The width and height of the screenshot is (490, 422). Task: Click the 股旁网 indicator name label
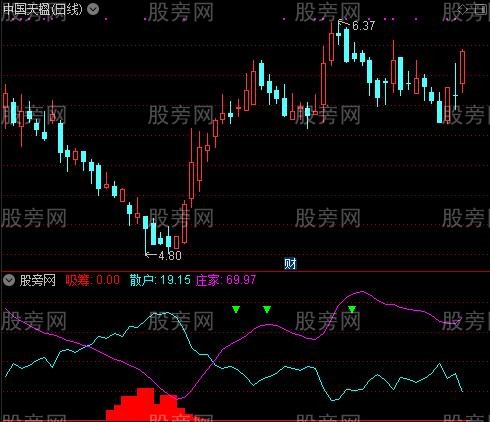38,280
